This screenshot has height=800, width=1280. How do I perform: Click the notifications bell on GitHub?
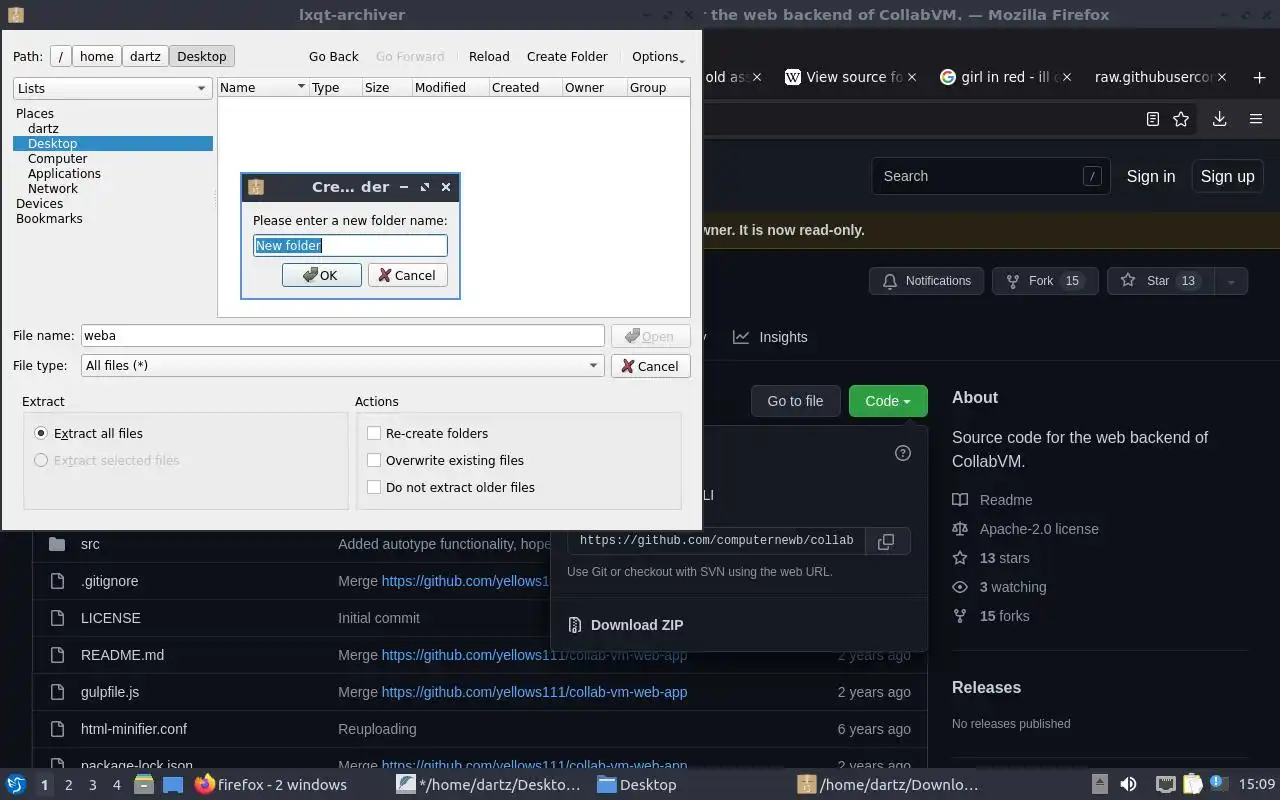890,281
